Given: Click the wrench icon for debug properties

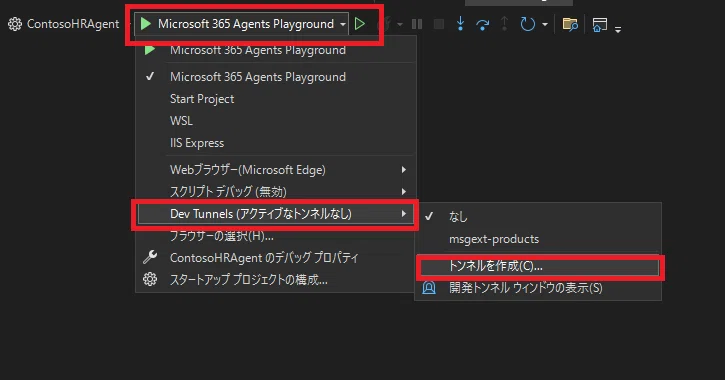Looking at the screenshot, I should click(150, 257).
